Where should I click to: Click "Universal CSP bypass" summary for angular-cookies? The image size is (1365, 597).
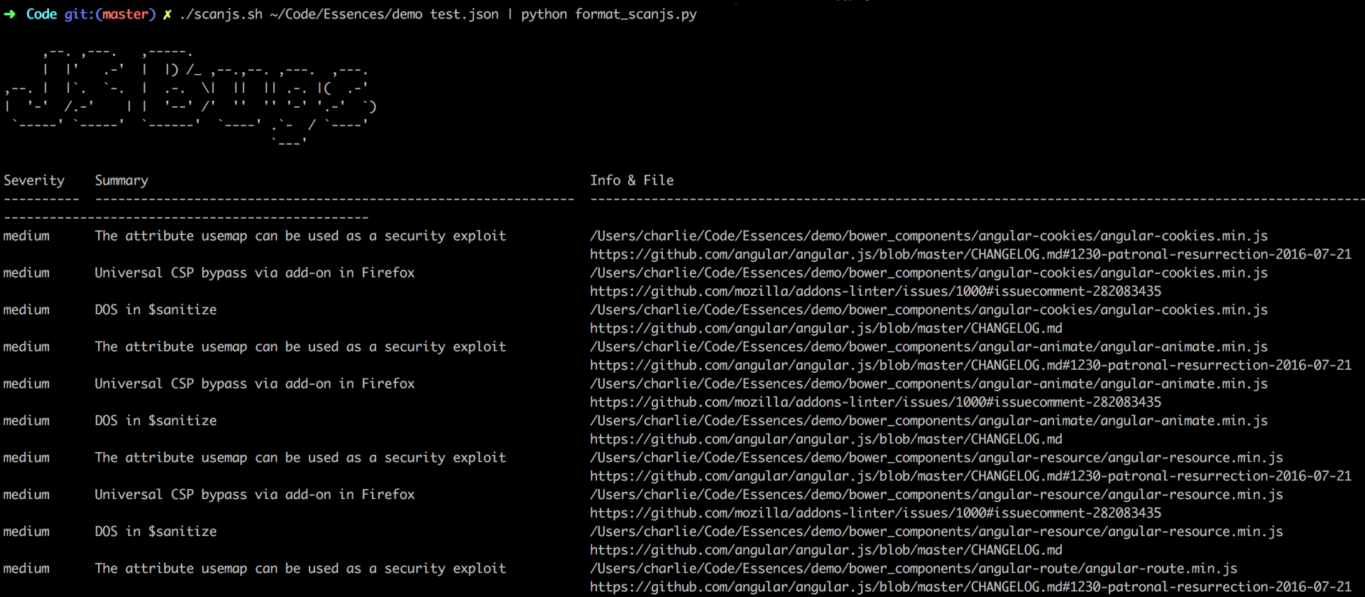(254, 273)
